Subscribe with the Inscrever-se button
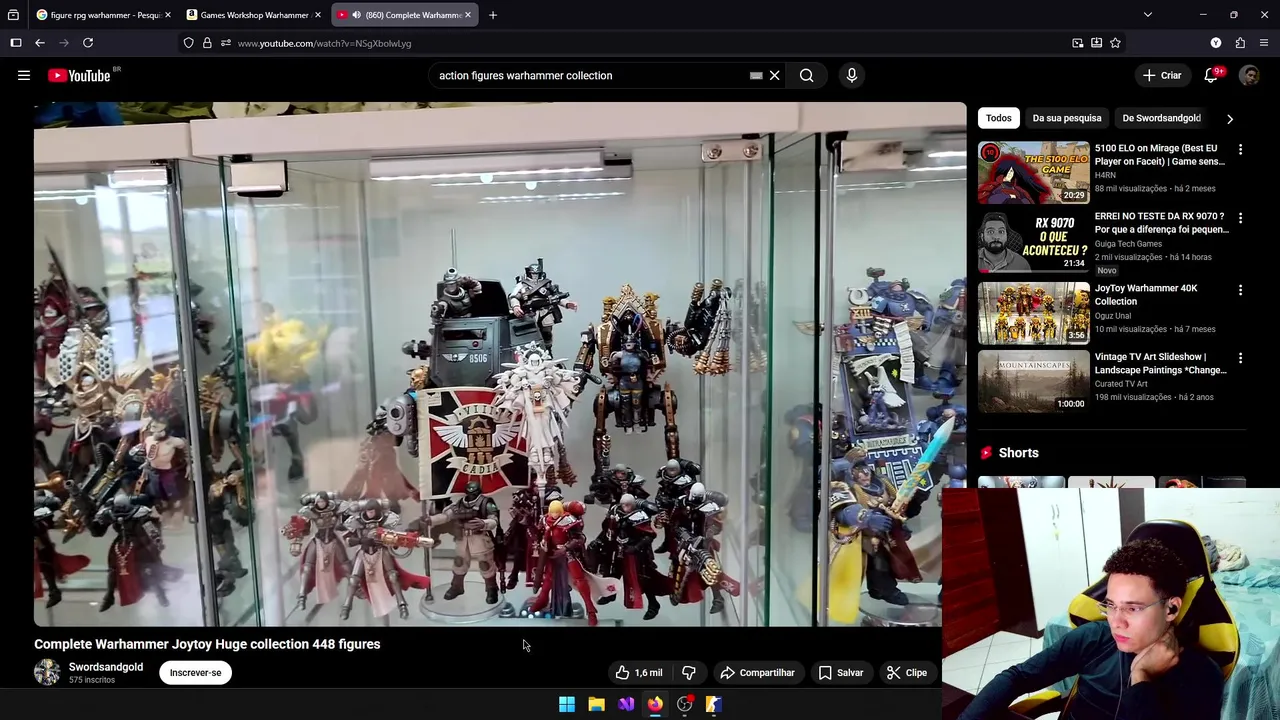1280x720 pixels. click(x=195, y=673)
